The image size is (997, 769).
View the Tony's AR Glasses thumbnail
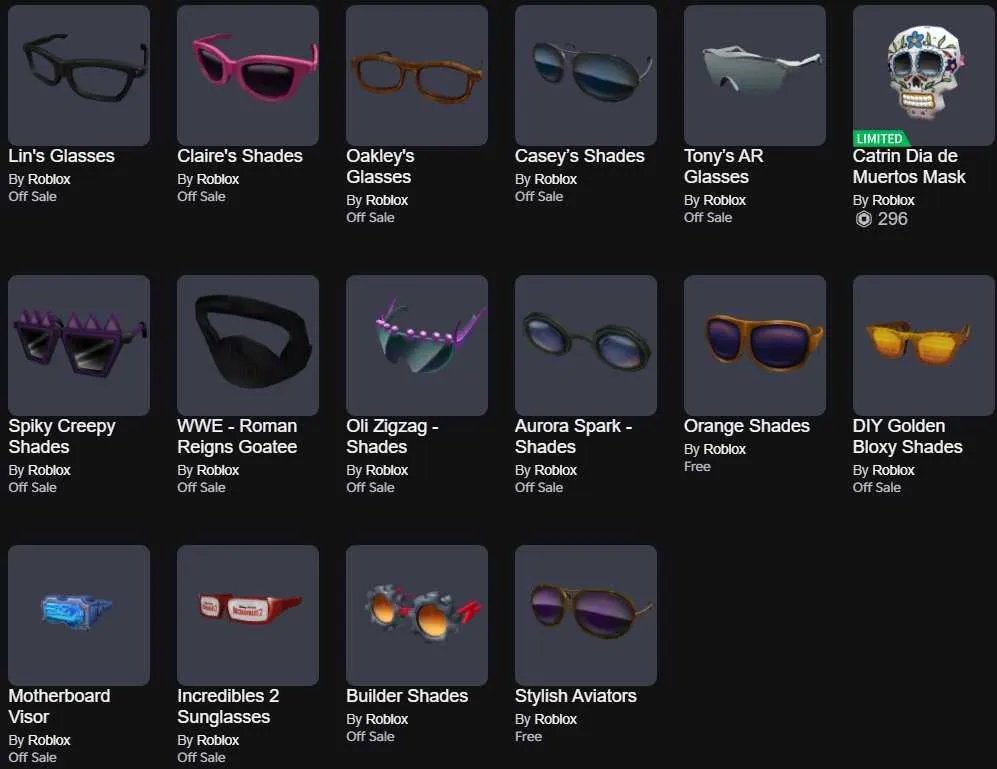coord(755,75)
